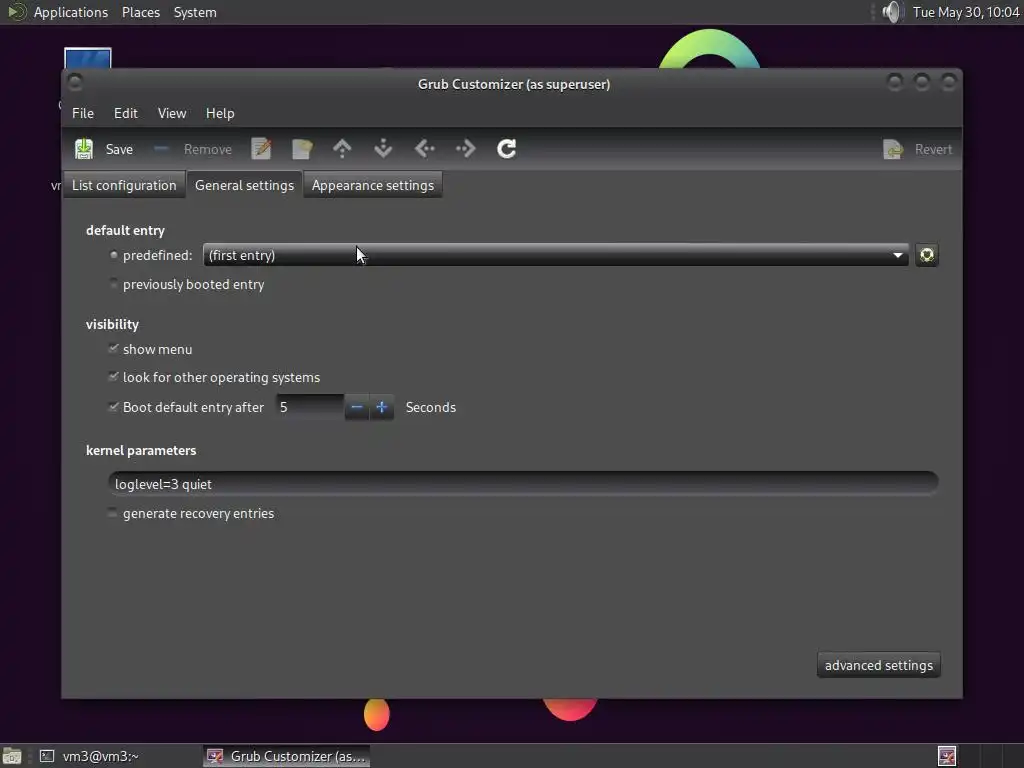Reload configuration with refresh icon
This screenshot has width=1024, height=768.
(507, 149)
